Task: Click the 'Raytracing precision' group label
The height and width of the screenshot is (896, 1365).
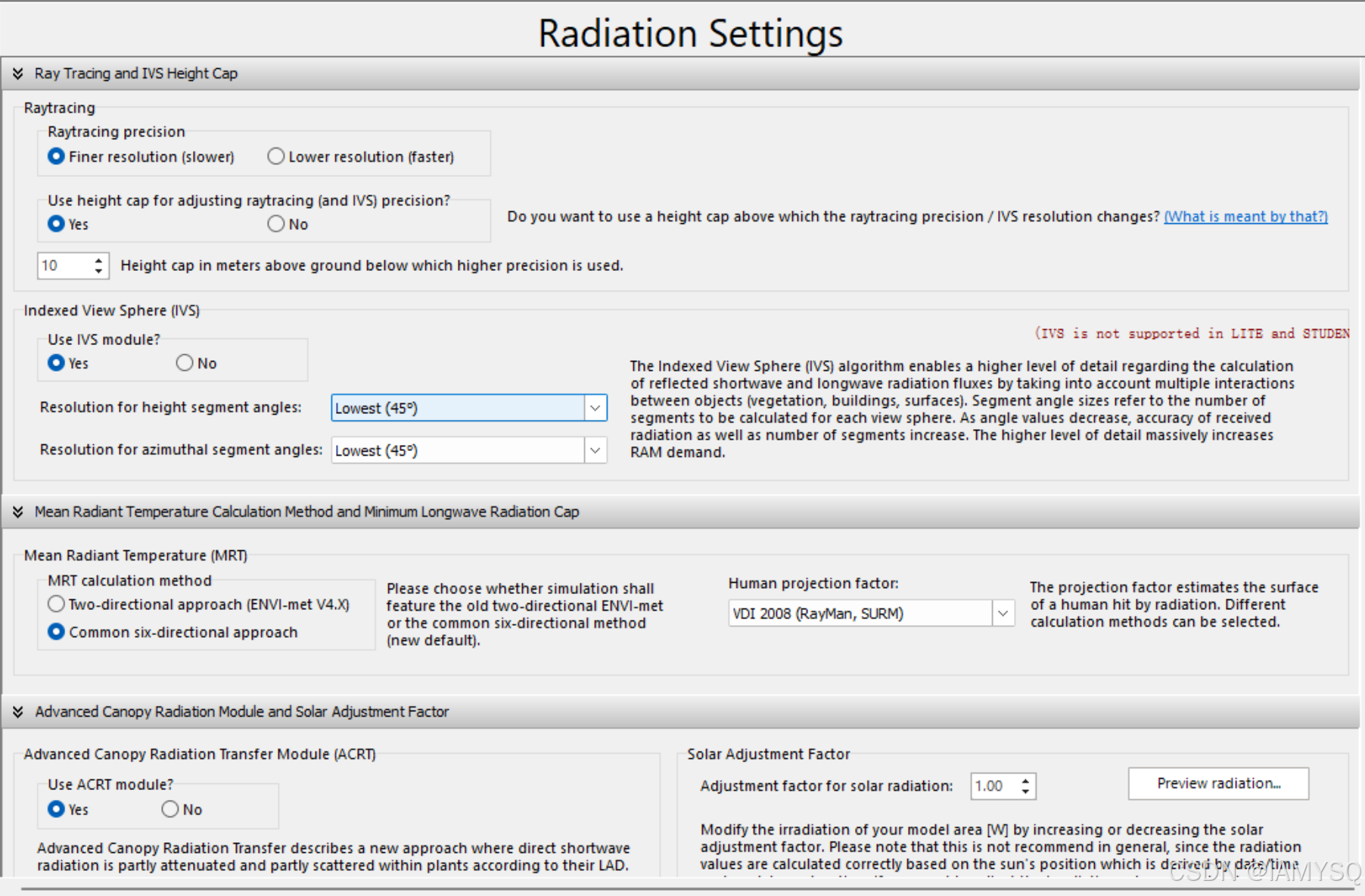Action: click(117, 132)
